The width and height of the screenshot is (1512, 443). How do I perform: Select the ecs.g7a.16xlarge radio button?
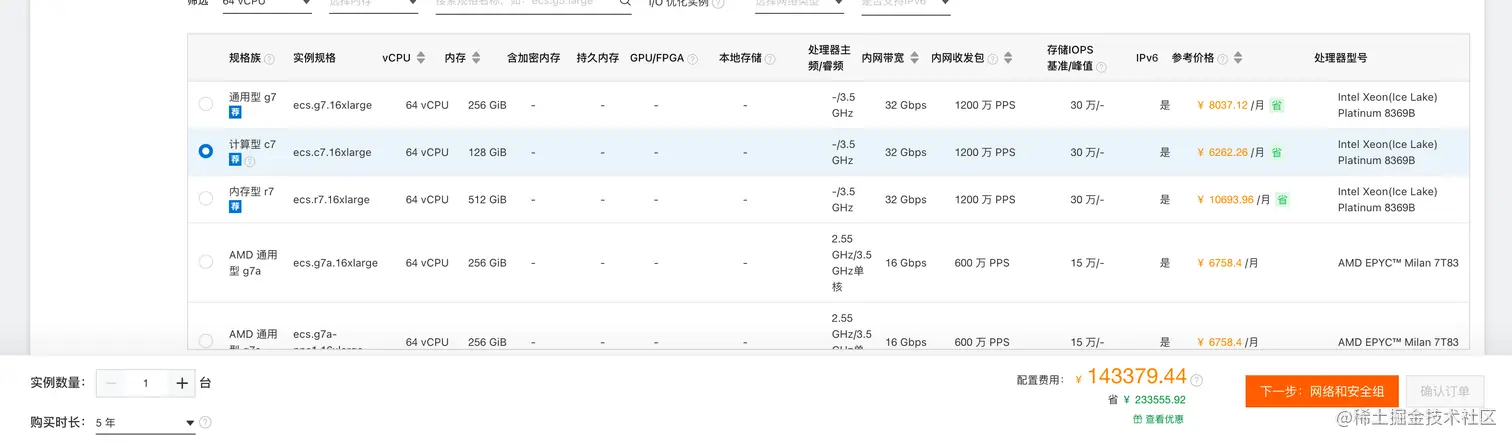206,262
